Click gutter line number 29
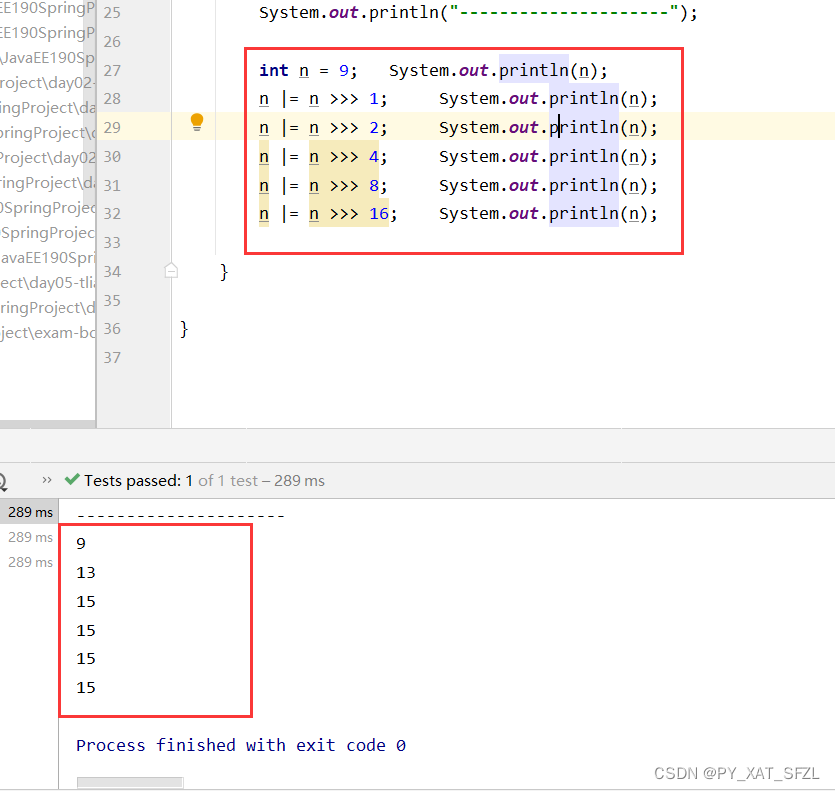The height and width of the screenshot is (791, 835). point(112,128)
